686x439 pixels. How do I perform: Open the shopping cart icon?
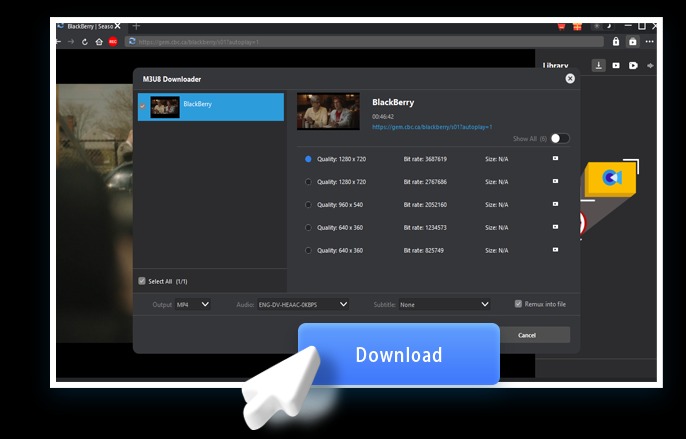561,27
